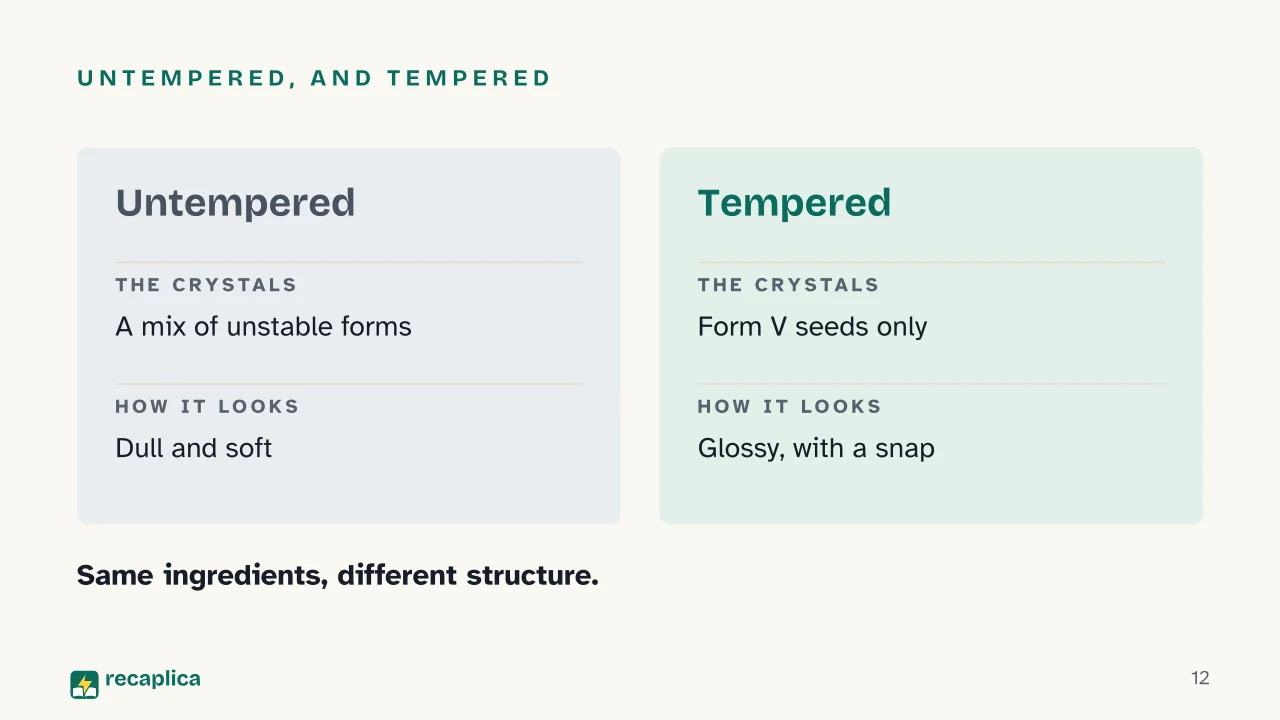The width and height of the screenshot is (1280, 720).
Task: Click the slide number 12
Action: coord(1200,678)
